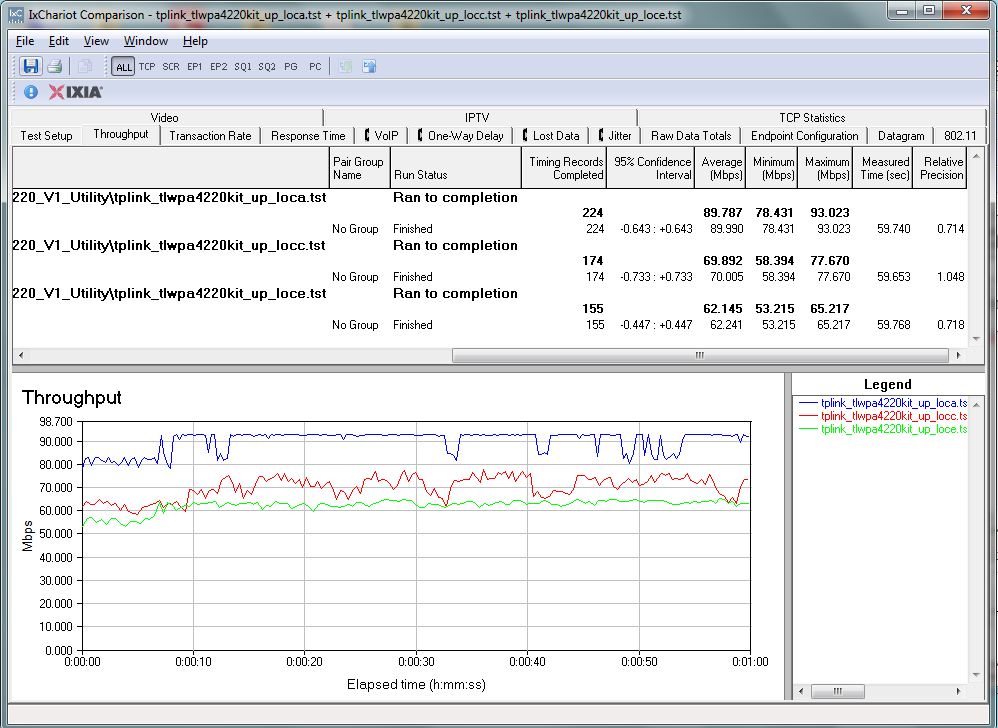
Task: Click the Measured Time (sec) column header
Action: 883,168
